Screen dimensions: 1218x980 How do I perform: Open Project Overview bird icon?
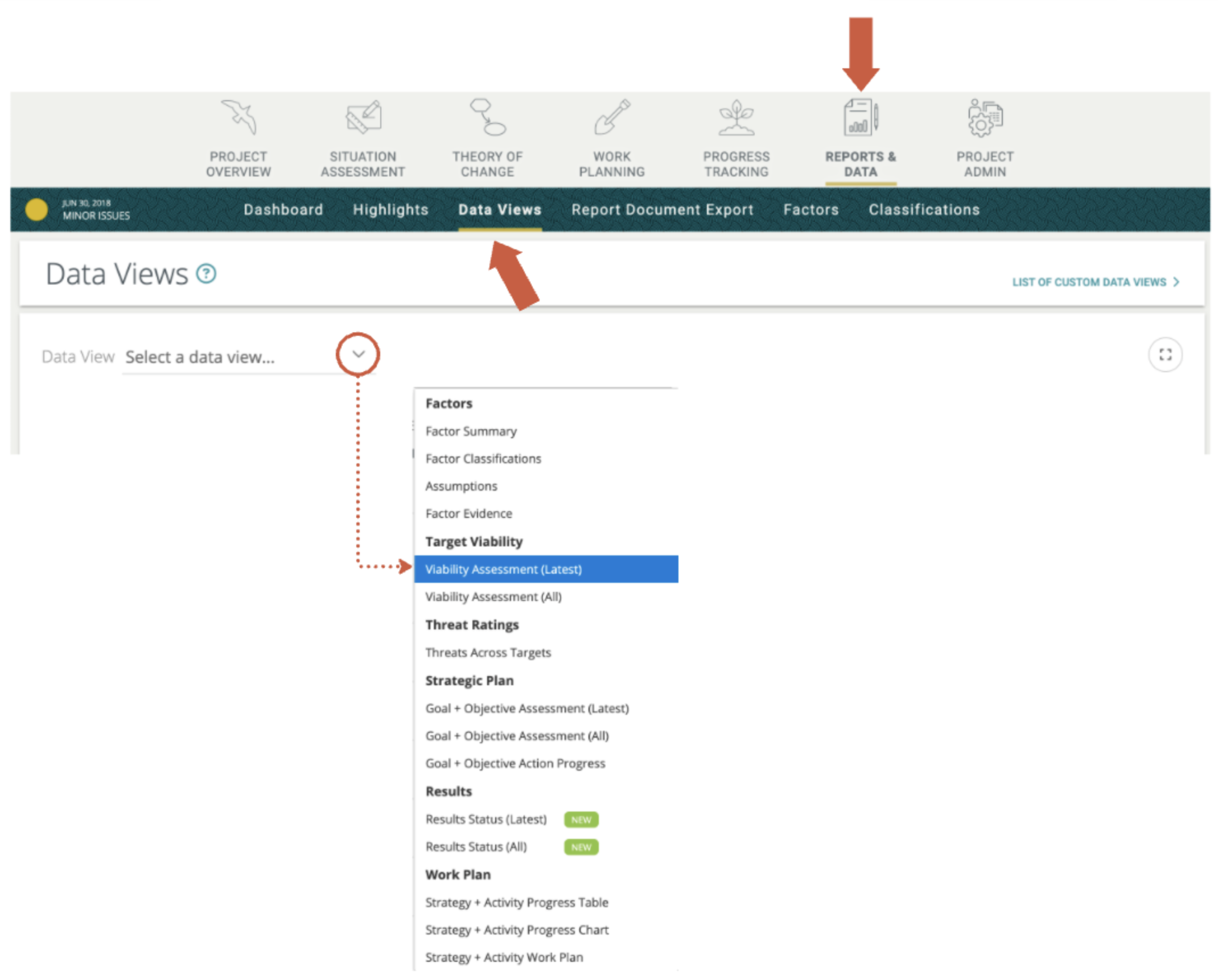239,118
